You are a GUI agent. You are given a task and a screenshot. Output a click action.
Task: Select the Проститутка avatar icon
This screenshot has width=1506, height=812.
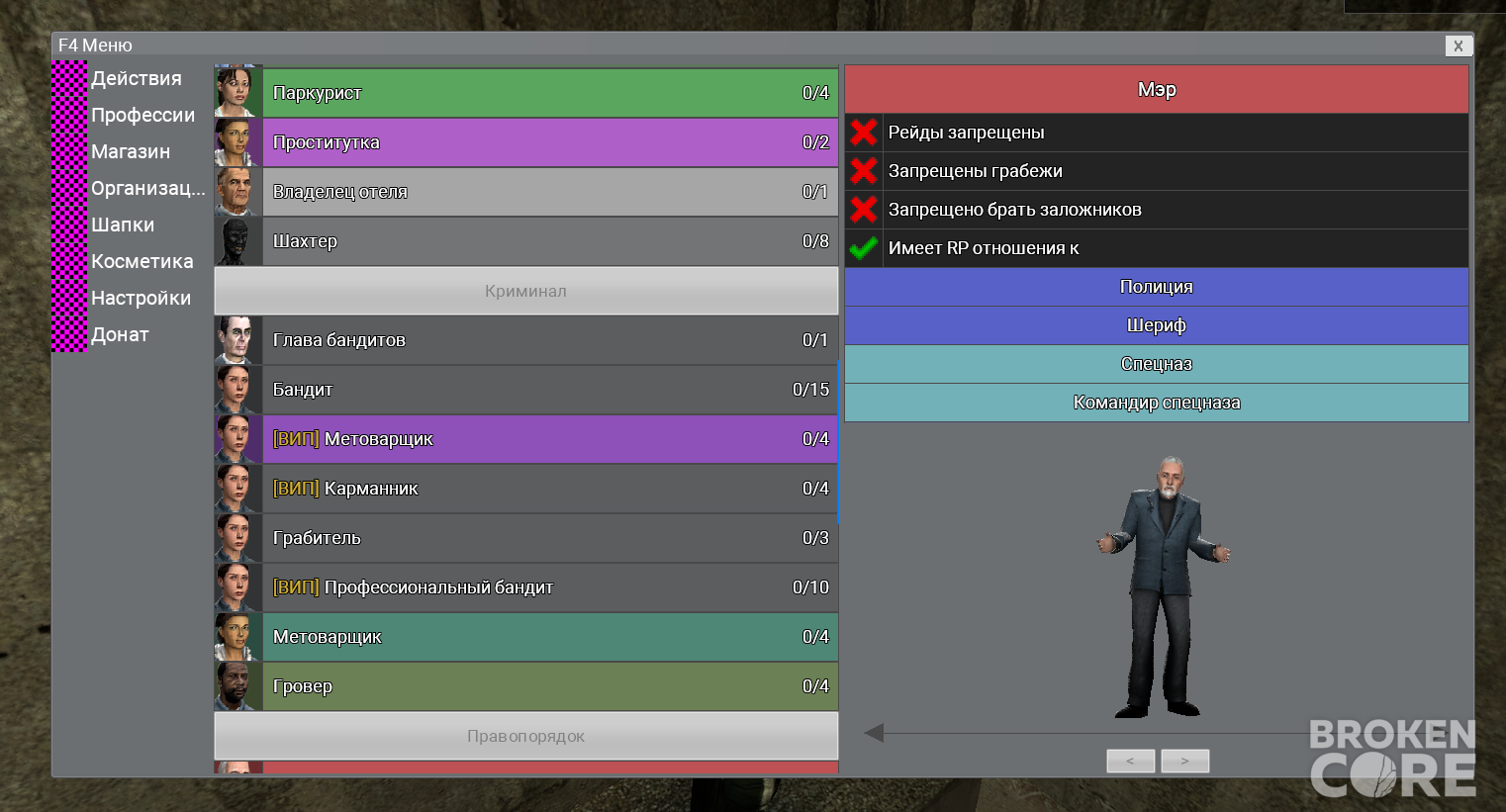(238, 142)
